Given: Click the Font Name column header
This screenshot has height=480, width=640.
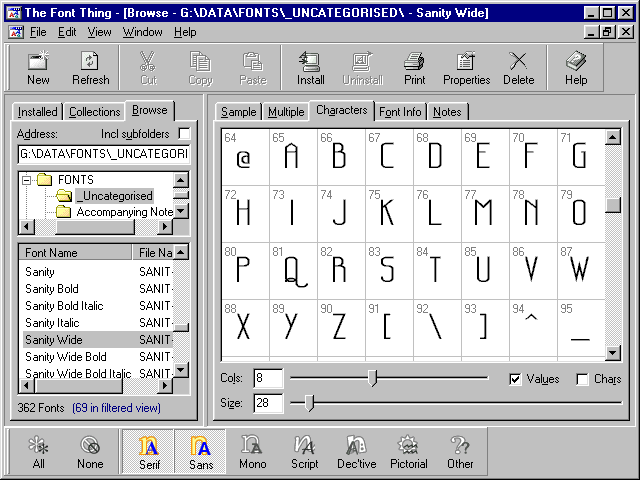Looking at the screenshot, I should point(76,253).
